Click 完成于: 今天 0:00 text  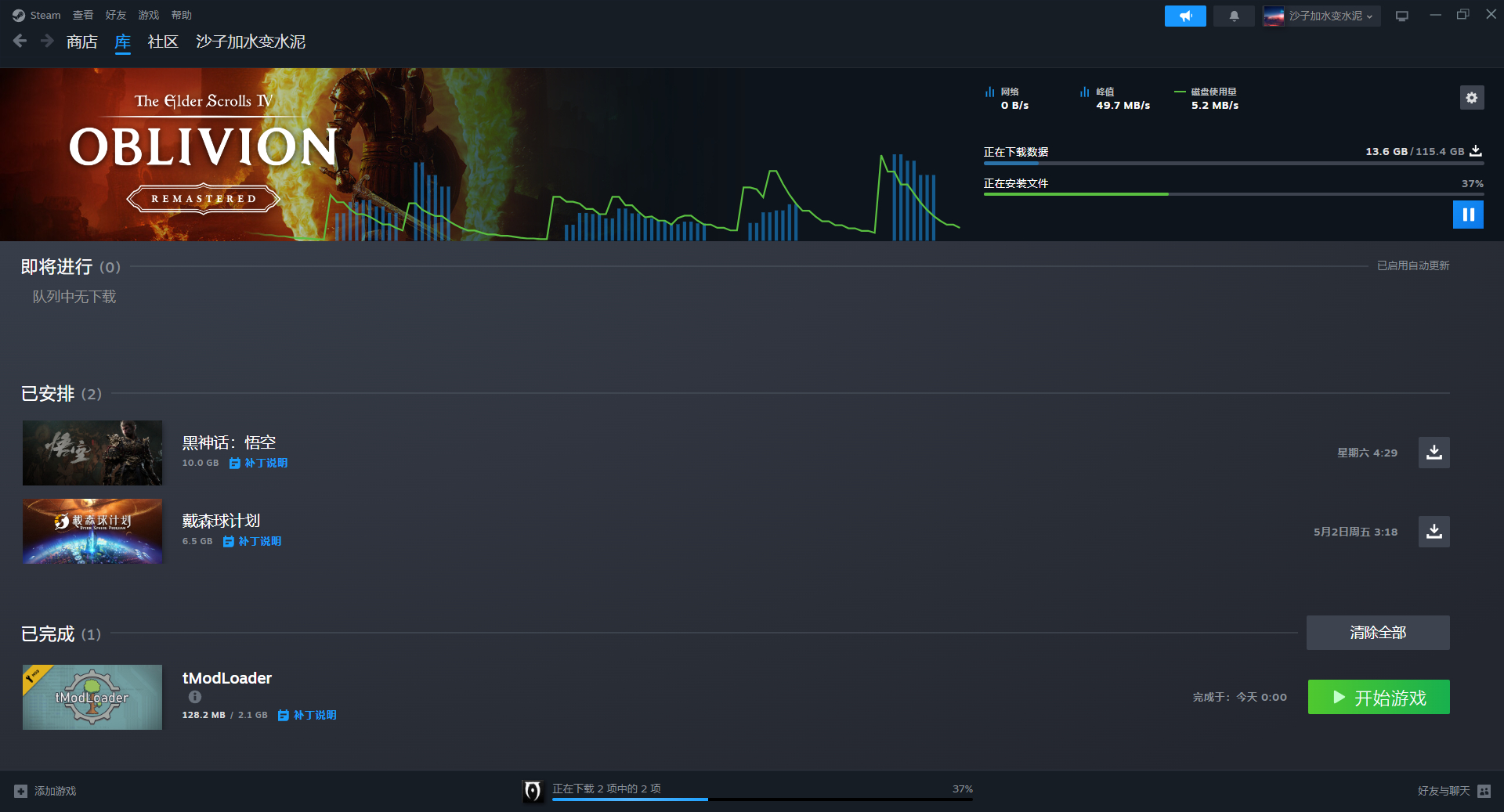point(1240,698)
